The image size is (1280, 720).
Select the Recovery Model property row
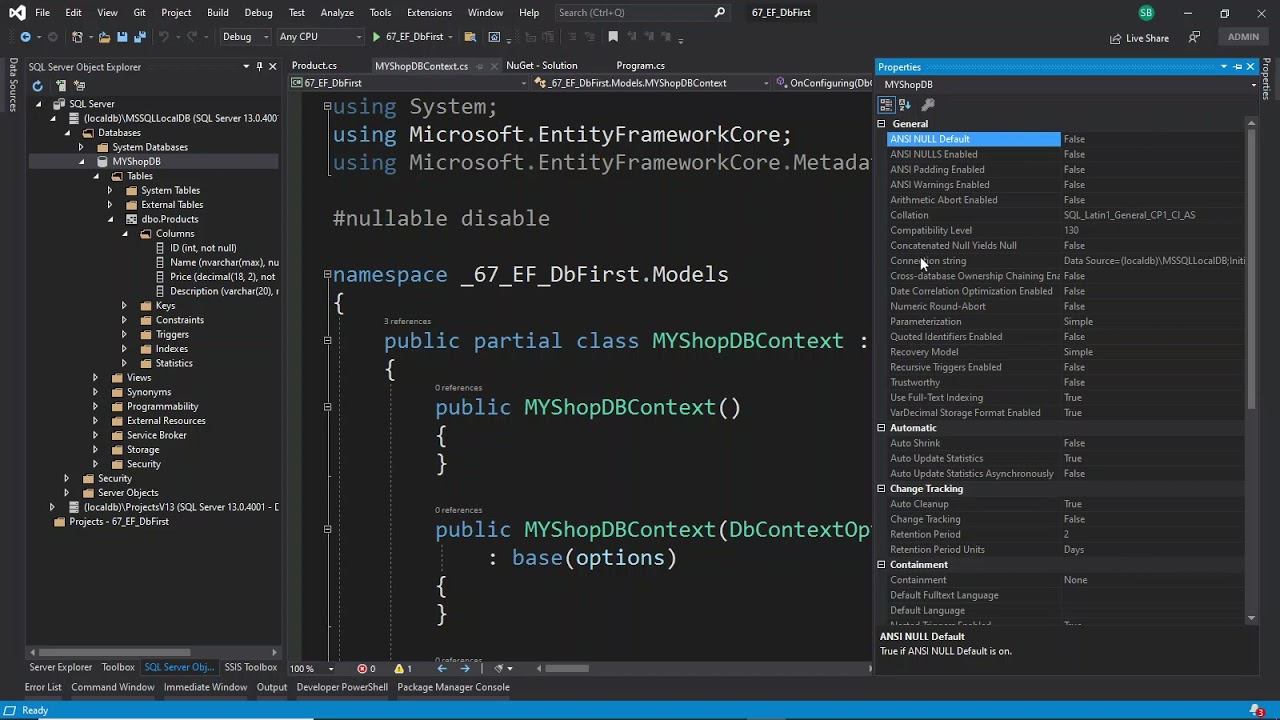(1066, 352)
